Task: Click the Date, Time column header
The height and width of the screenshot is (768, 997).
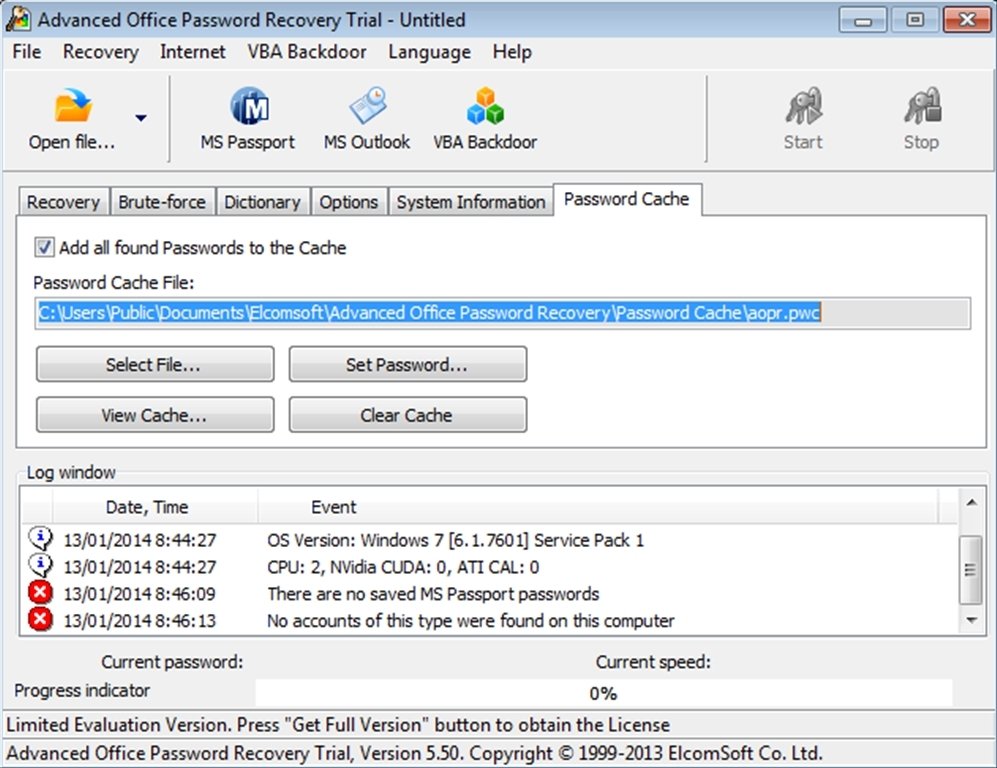Action: point(155,507)
